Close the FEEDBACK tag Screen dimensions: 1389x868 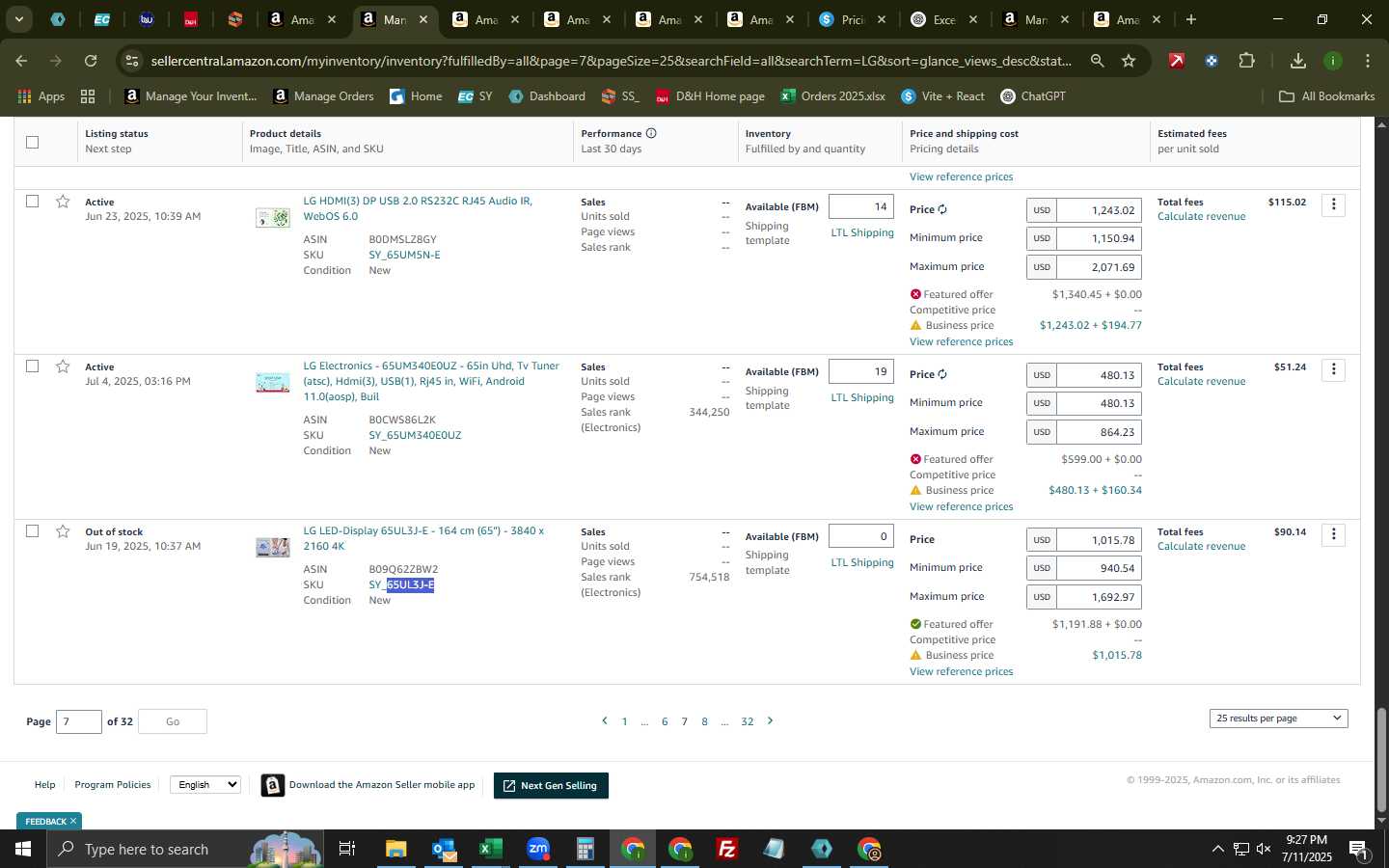[73, 821]
